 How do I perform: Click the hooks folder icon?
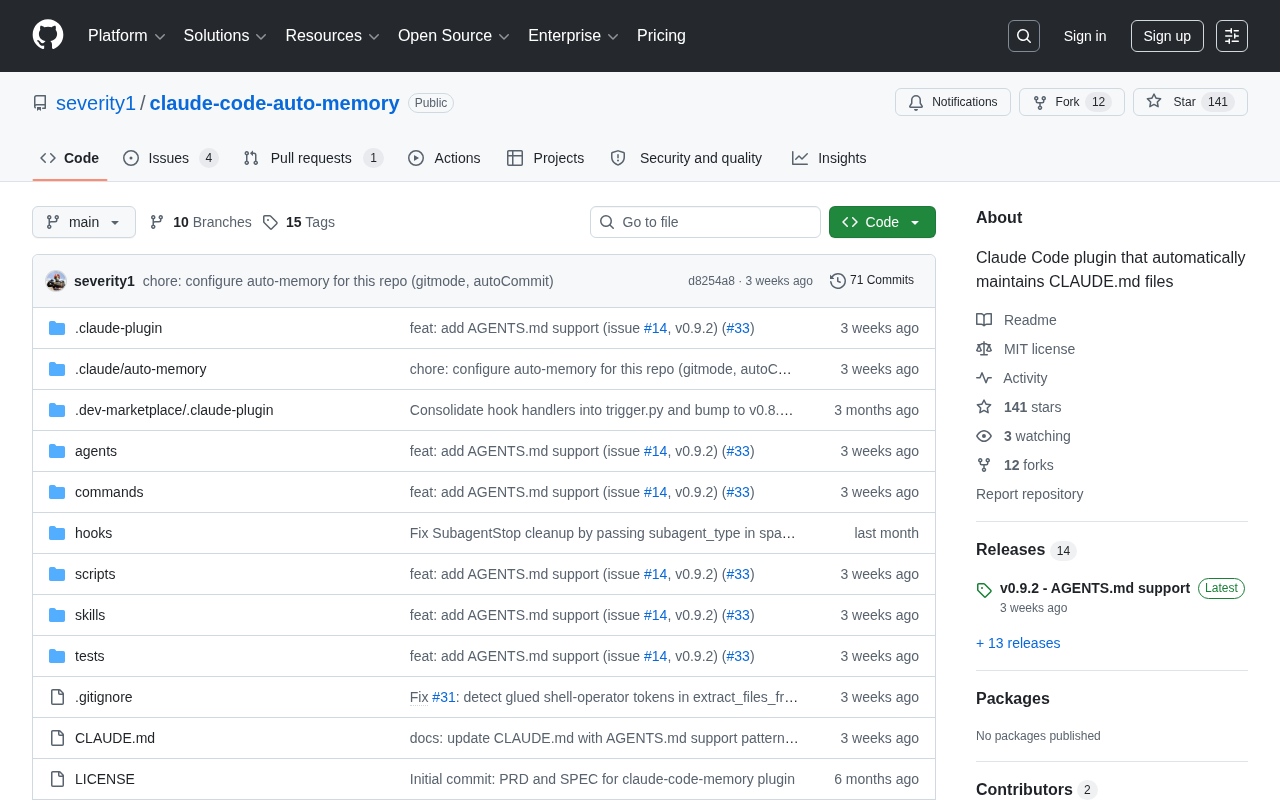point(57,533)
